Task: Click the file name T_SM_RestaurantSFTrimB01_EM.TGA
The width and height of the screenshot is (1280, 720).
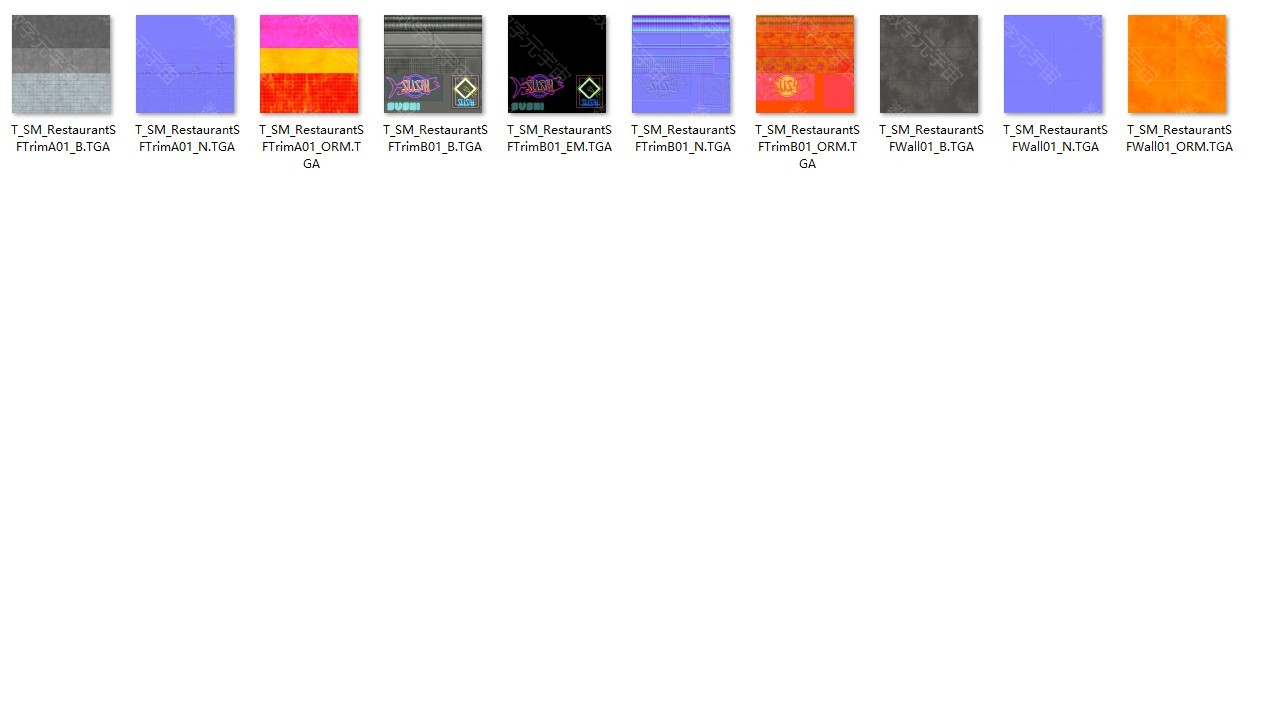Action: [559, 138]
